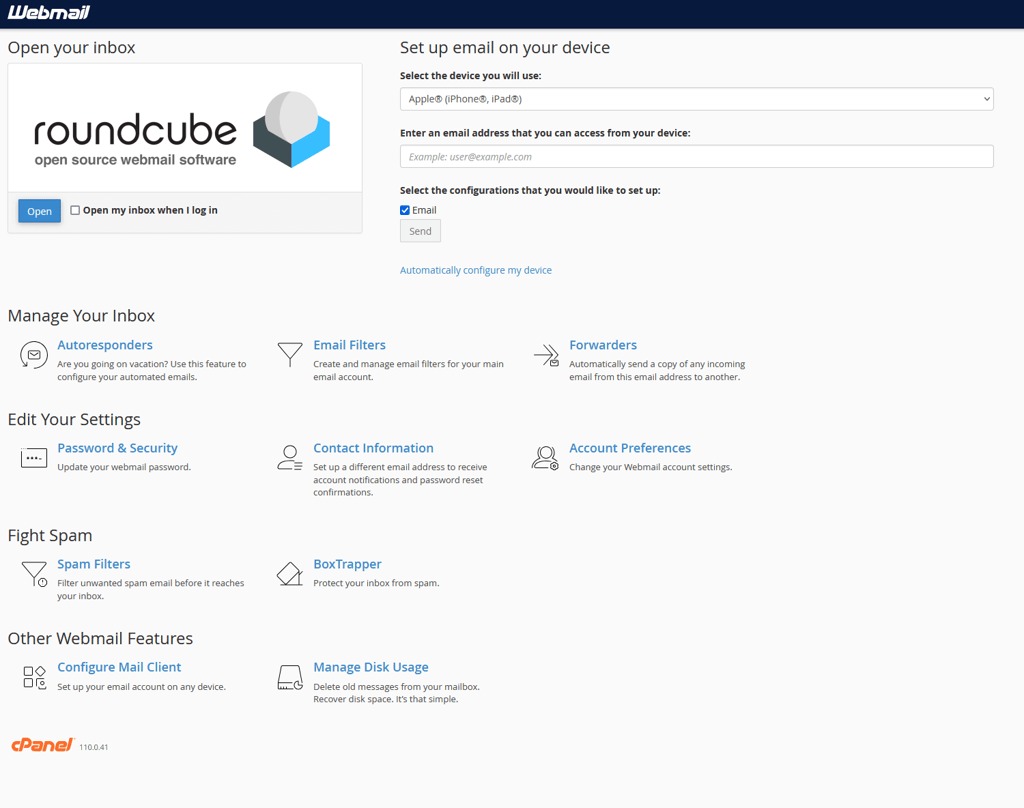Expand the device selection dropdown
This screenshot has width=1024, height=808.
click(697, 99)
